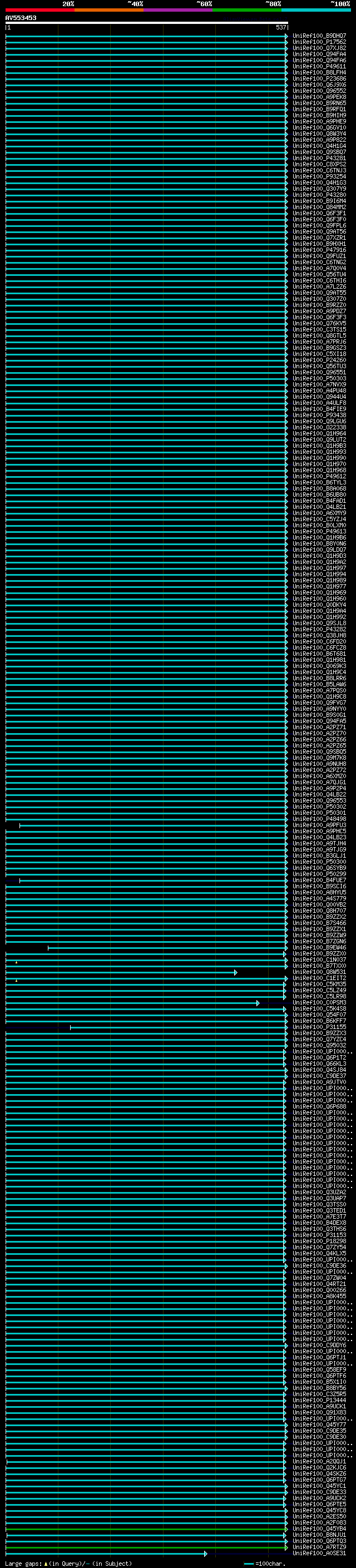
Task: Select the UniRef100_A9PEK8 label
Action: tap(319, 97)
